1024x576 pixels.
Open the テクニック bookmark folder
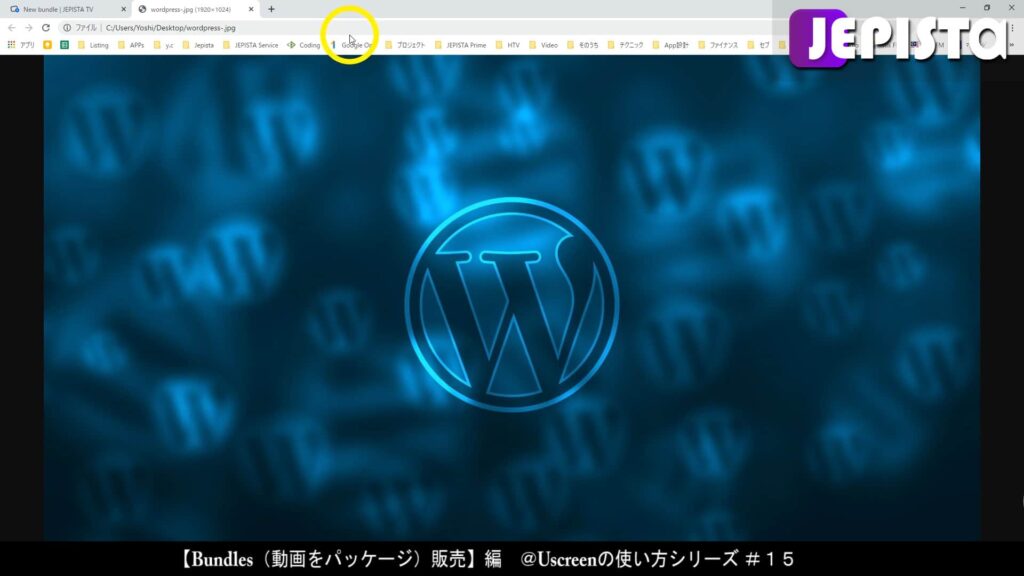(626, 45)
